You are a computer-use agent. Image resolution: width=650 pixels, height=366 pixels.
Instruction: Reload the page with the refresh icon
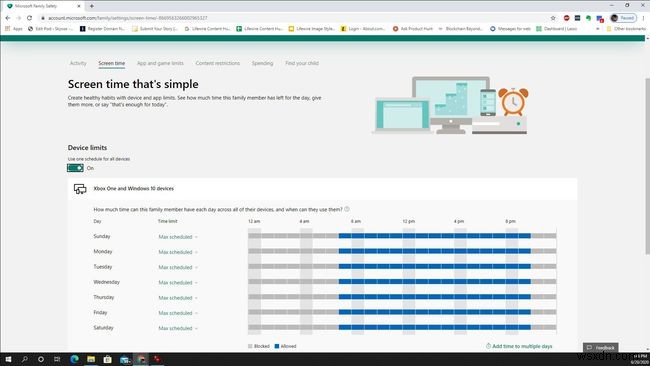(x=29, y=18)
